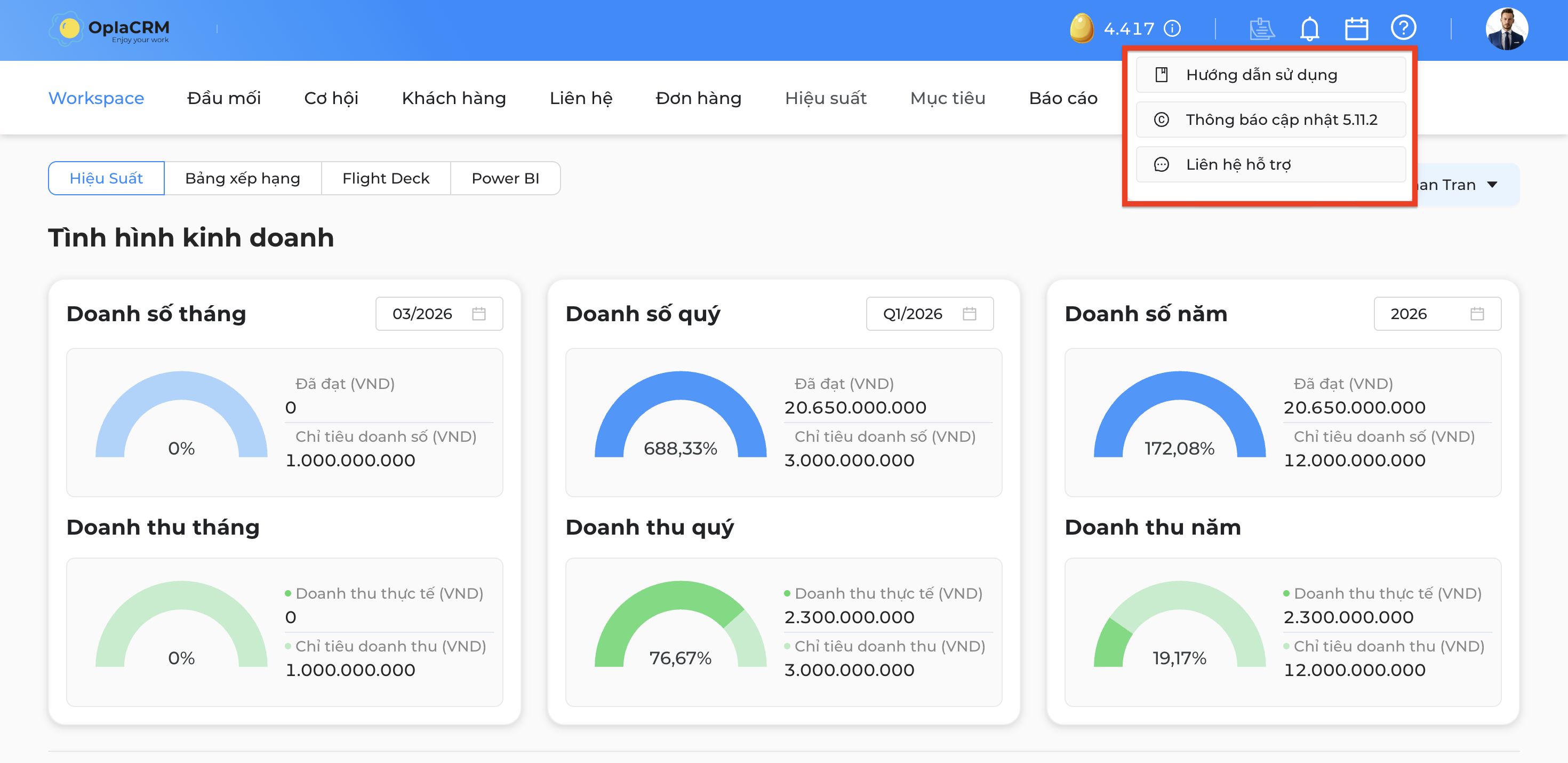Image resolution: width=1568 pixels, height=763 pixels.
Task: Switch to Flight Deck tab
Action: point(386,178)
